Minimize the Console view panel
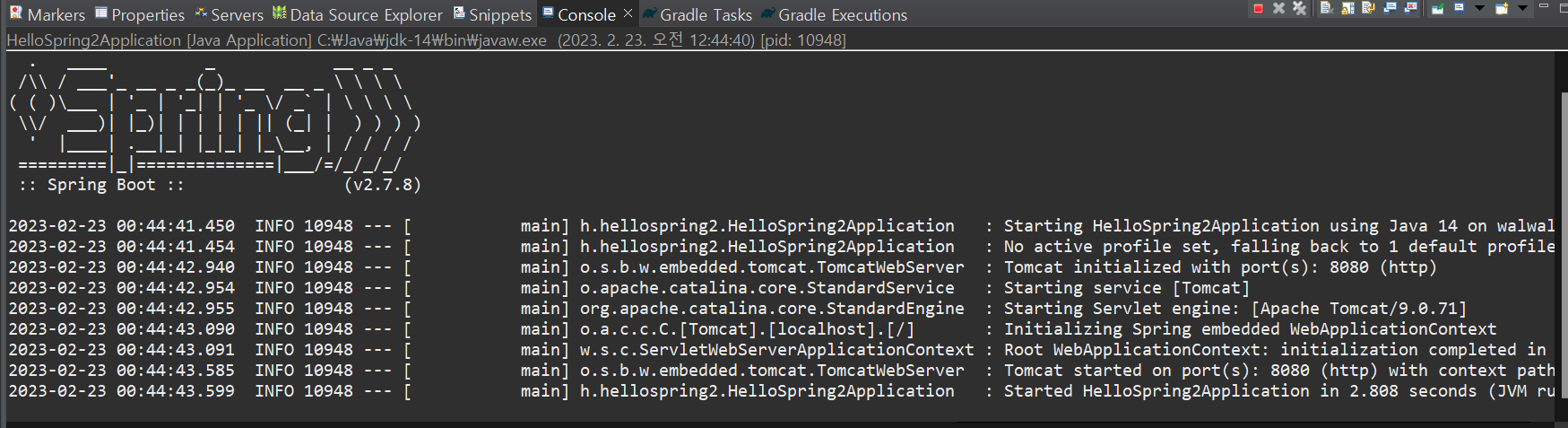The image size is (1568, 428). (x=1543, y=5)
